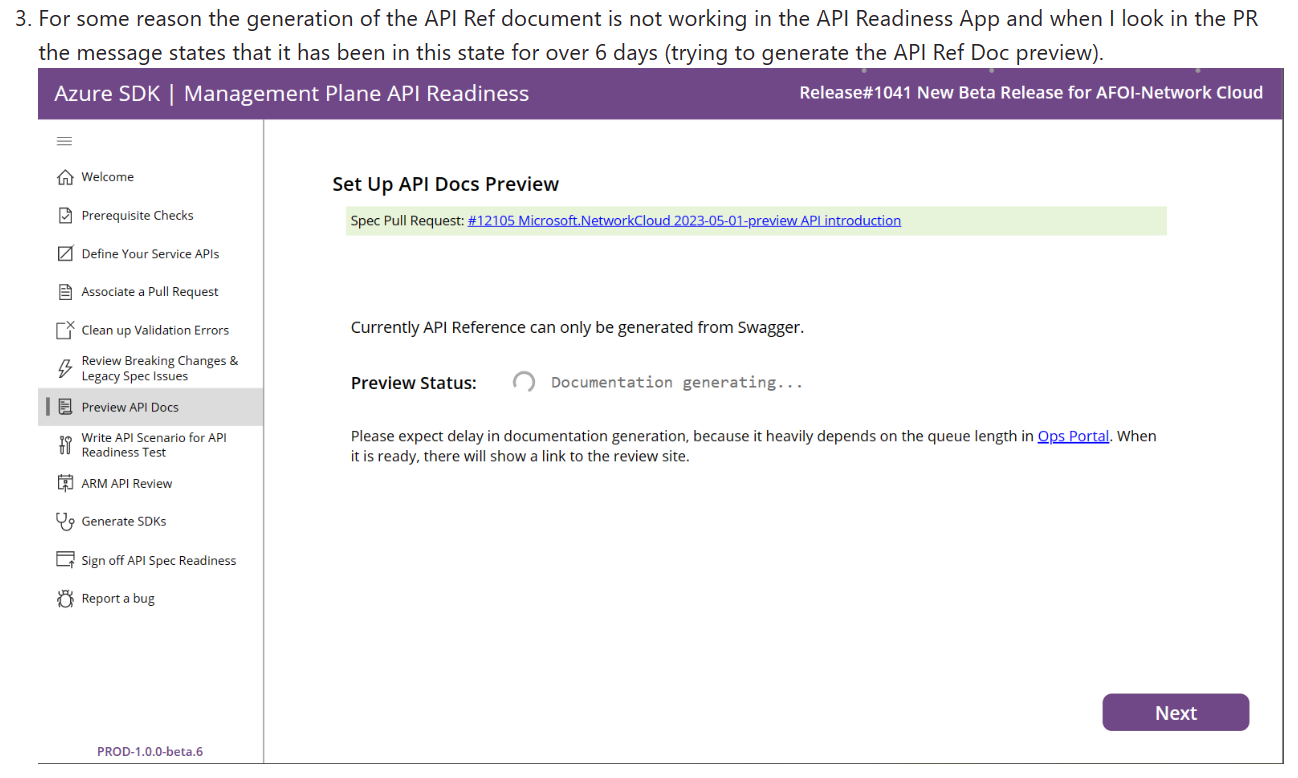Click the PROD-1.0.0-beta.6 version label
1298x778 pixels.
(149, 751)
